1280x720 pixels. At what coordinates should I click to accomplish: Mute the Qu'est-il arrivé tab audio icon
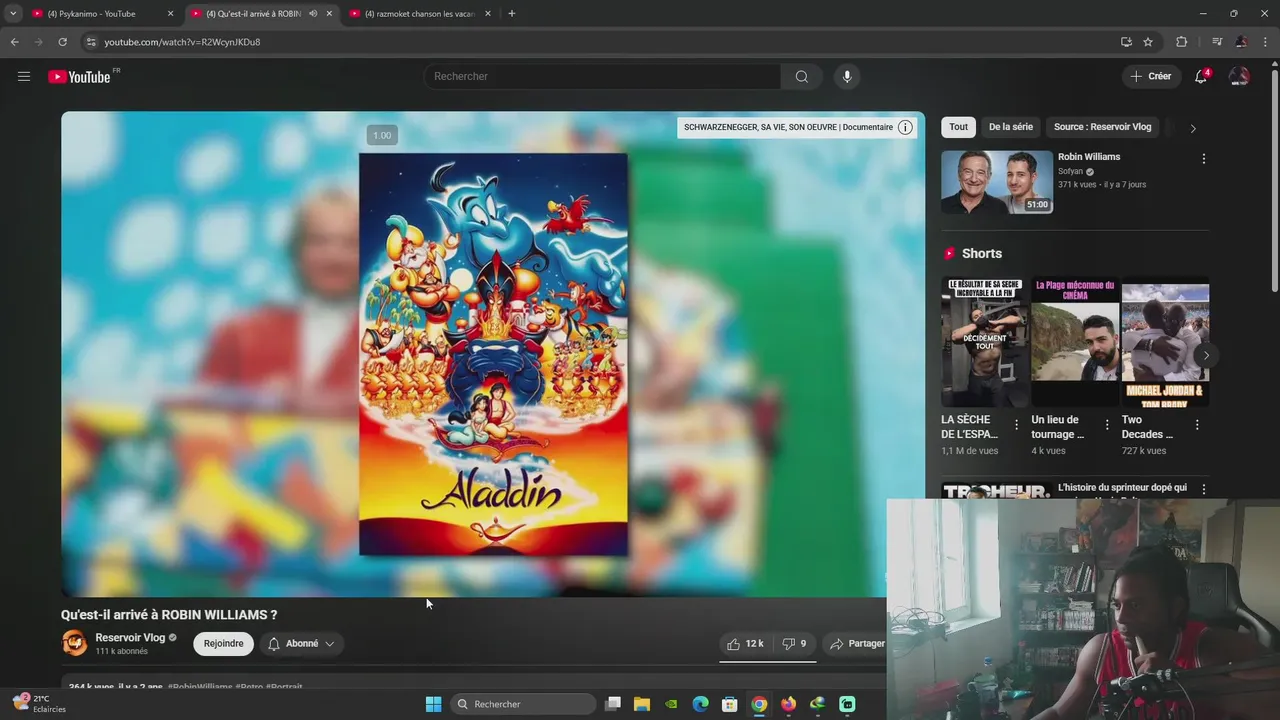pos(313,14)
